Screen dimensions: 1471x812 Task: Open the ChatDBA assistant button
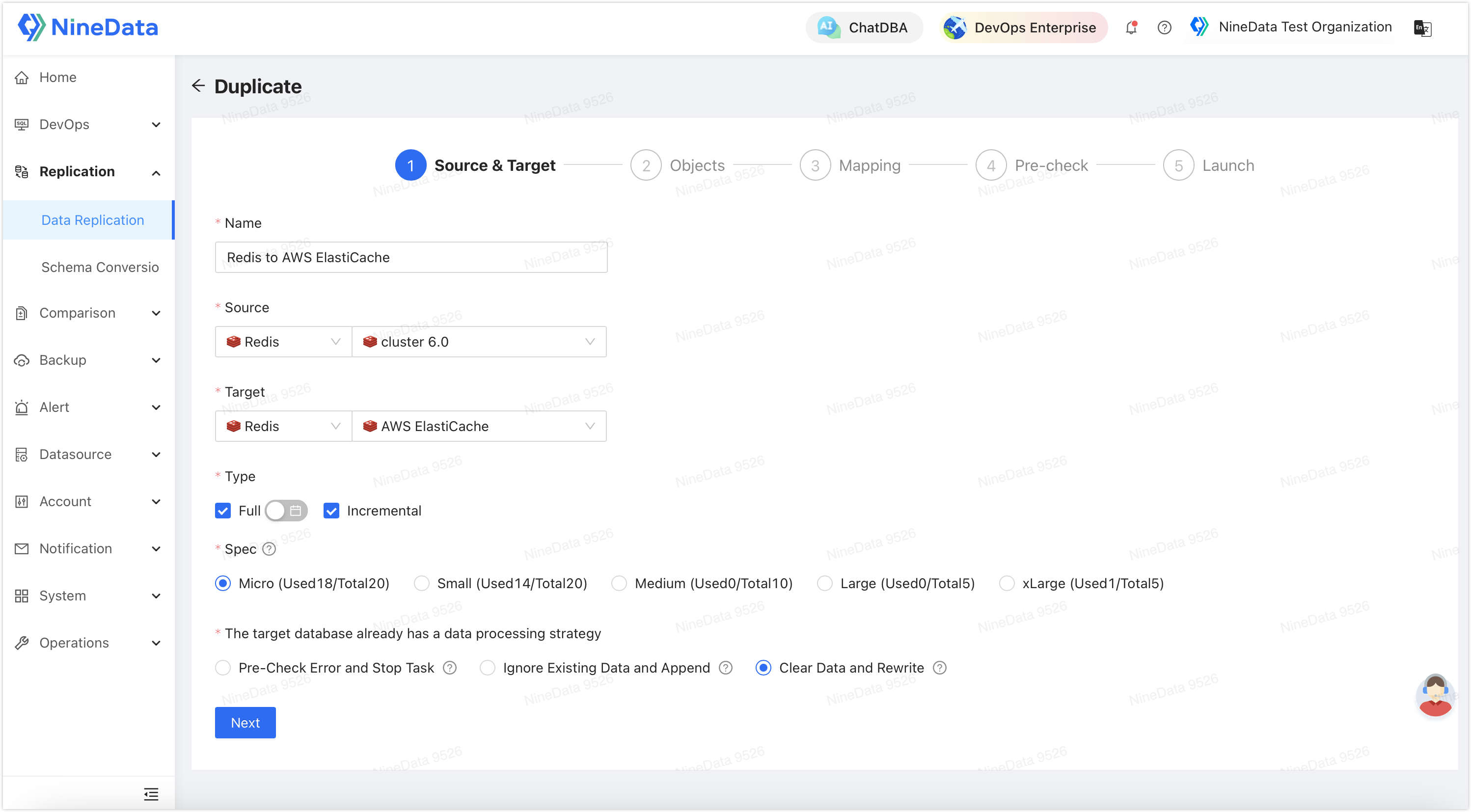click(864, 27)
